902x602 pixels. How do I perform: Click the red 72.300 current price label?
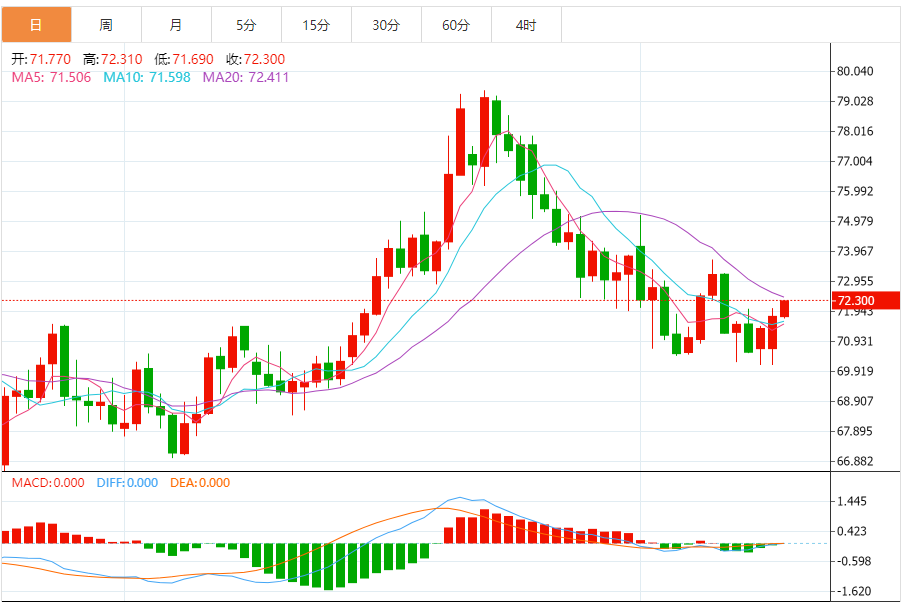tap(866, 300)
